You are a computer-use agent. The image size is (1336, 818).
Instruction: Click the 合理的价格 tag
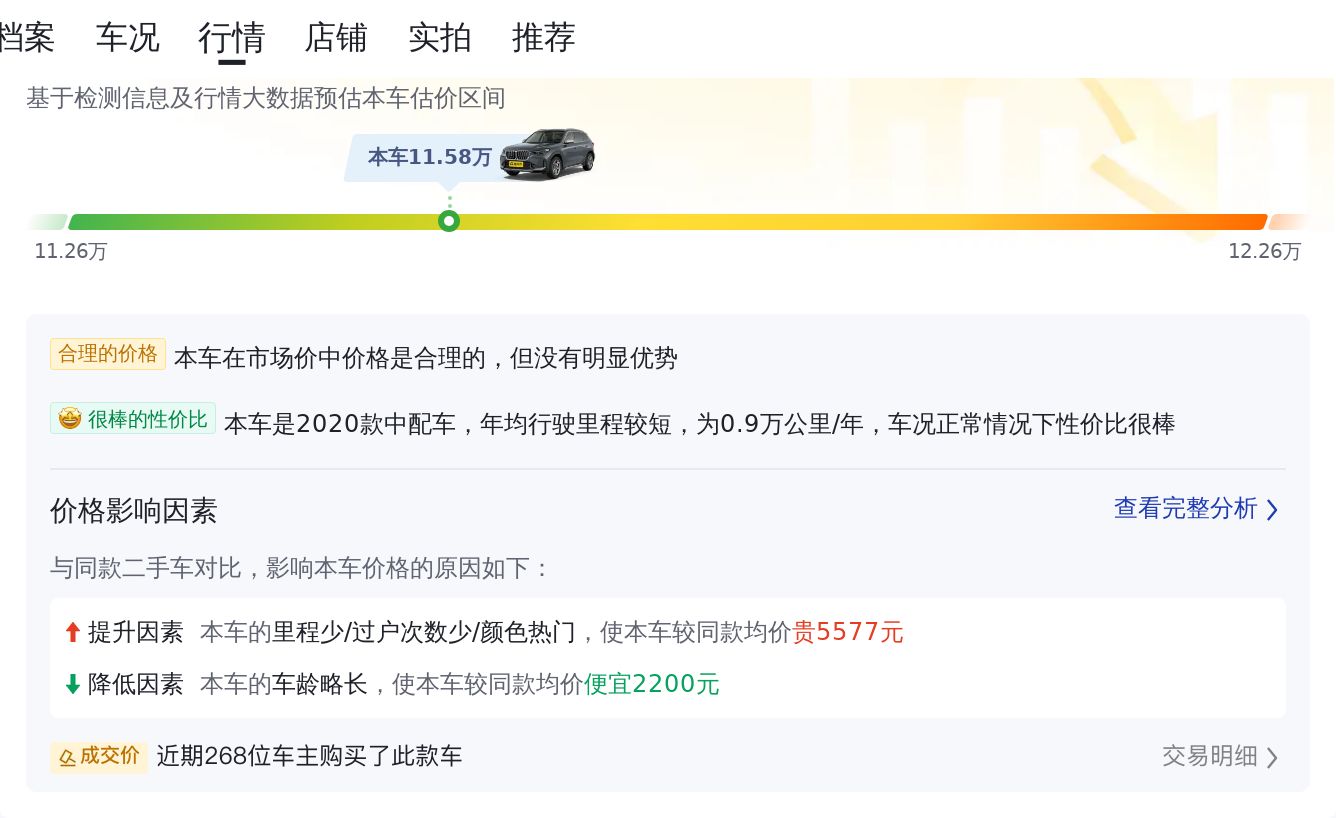click(x=108, y=354)
